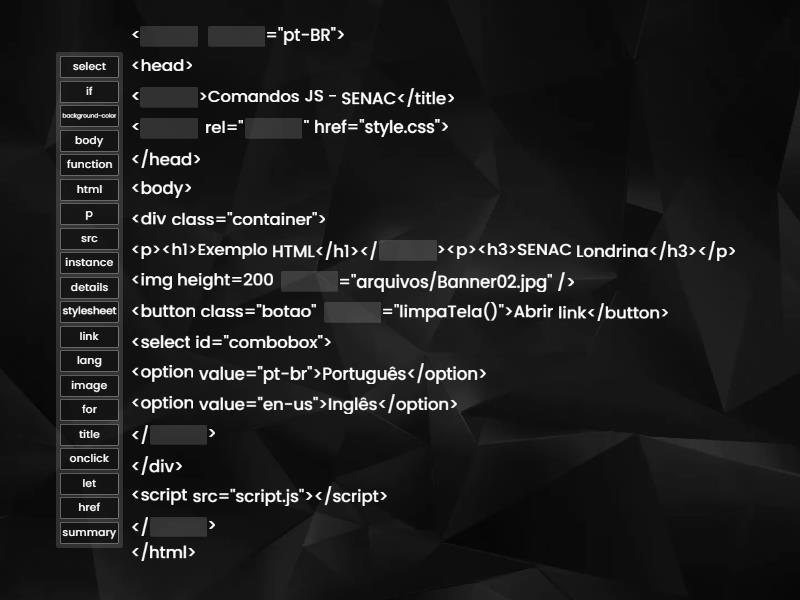Select the "body" answer tile

88,140
